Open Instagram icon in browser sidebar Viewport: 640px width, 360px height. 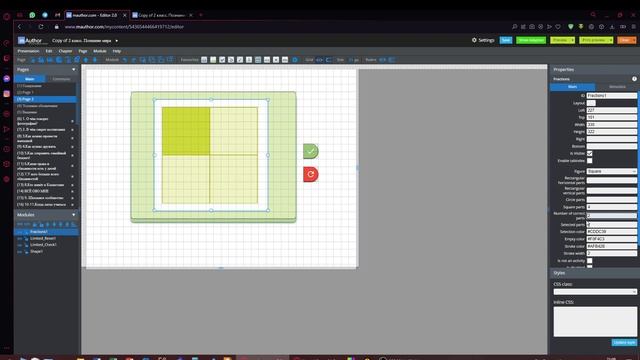point(7,94)
